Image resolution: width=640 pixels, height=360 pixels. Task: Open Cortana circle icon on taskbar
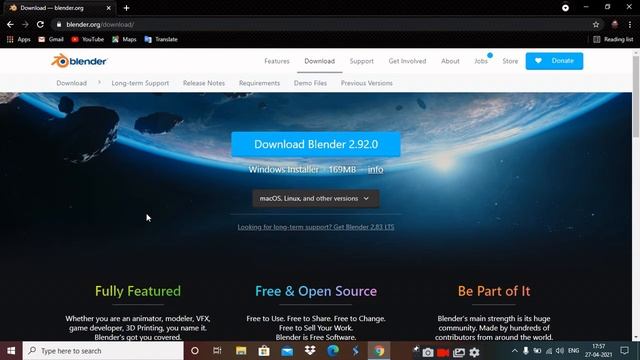[x=195, y=351]
